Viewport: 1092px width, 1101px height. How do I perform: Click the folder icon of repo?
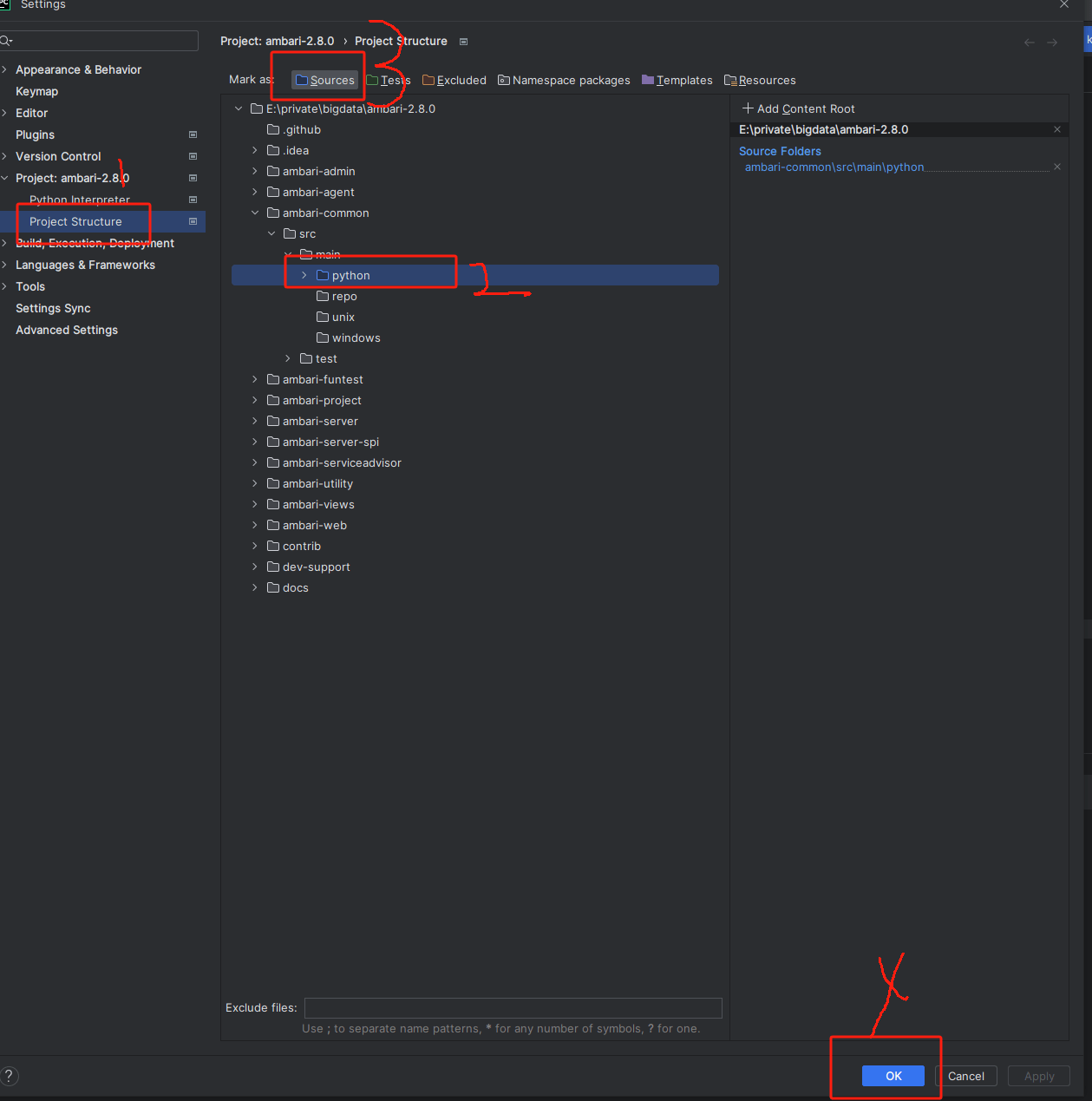point(323,296)
